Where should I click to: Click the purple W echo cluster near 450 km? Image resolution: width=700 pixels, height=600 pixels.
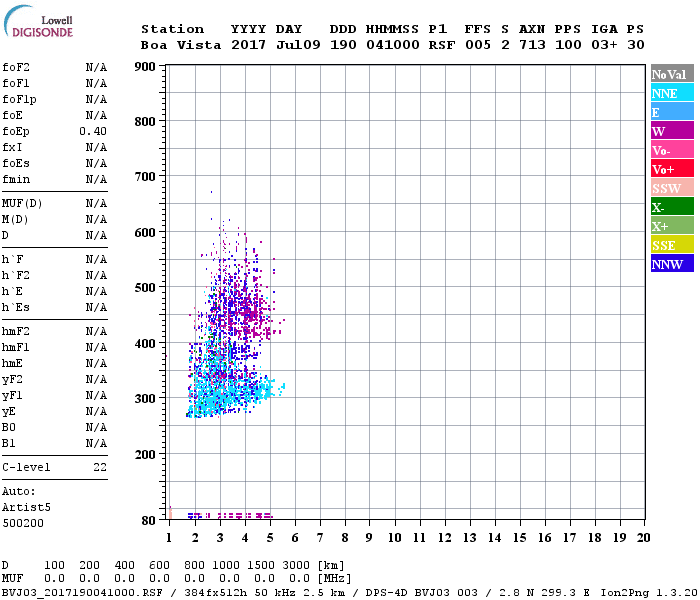pyautogui.click(x=250, y=315)
